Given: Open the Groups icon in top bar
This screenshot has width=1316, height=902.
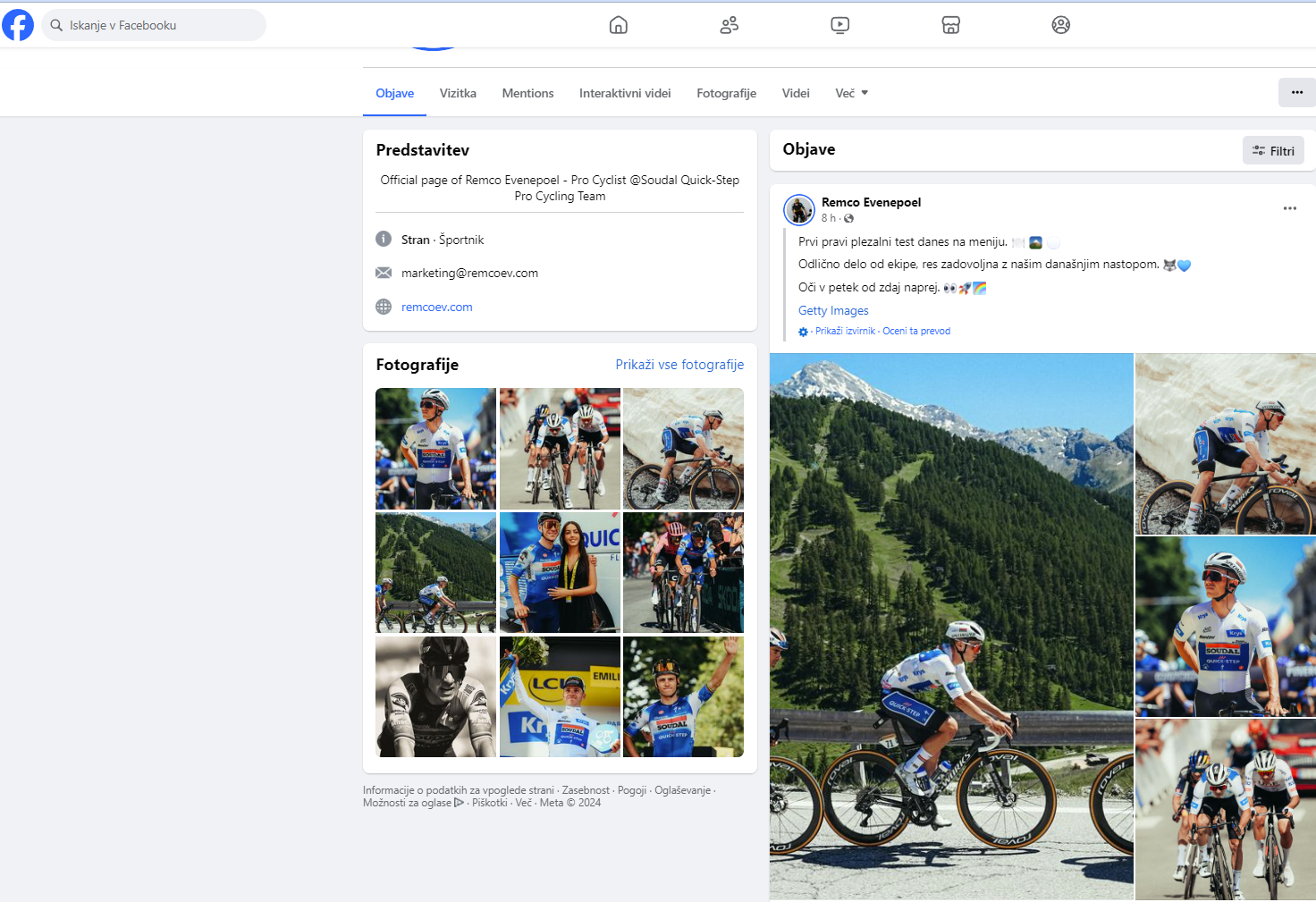Looking at the screenshot, I should [1060, 25].
